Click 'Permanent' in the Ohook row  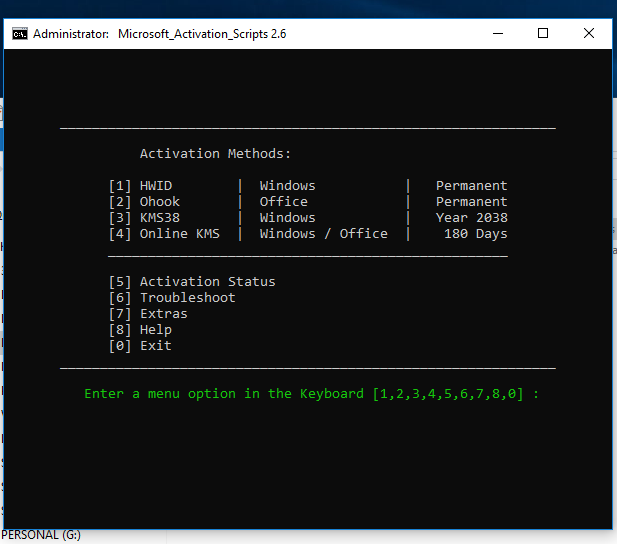471,202
